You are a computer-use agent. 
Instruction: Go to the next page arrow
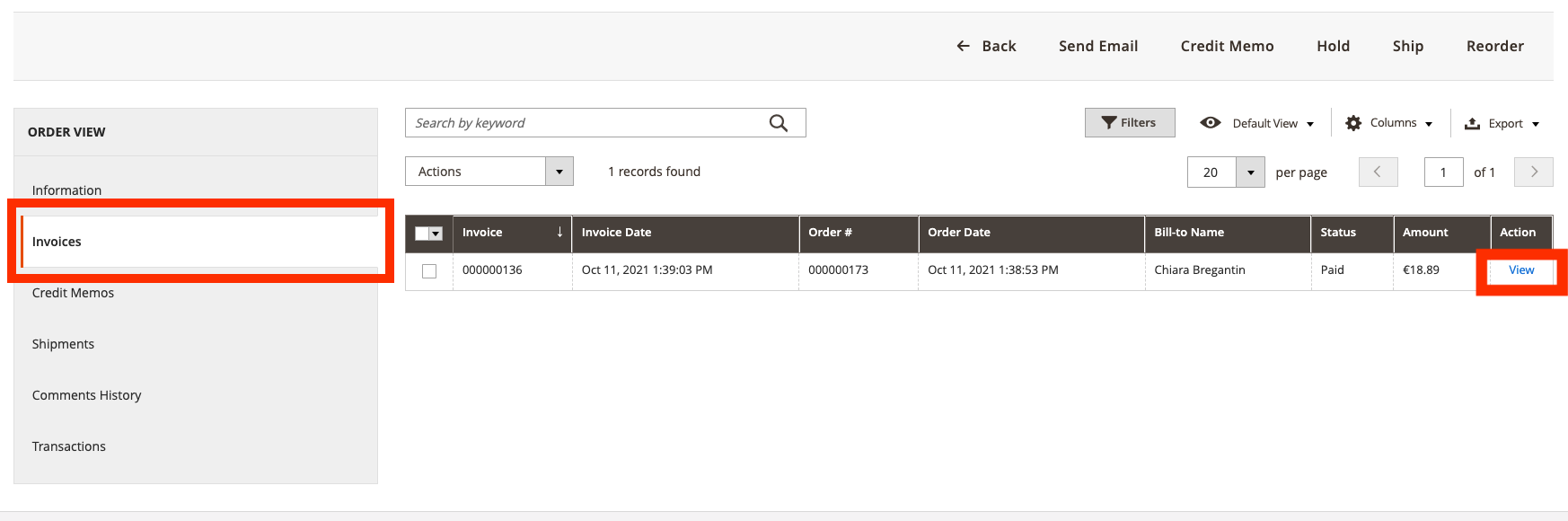1533,172
